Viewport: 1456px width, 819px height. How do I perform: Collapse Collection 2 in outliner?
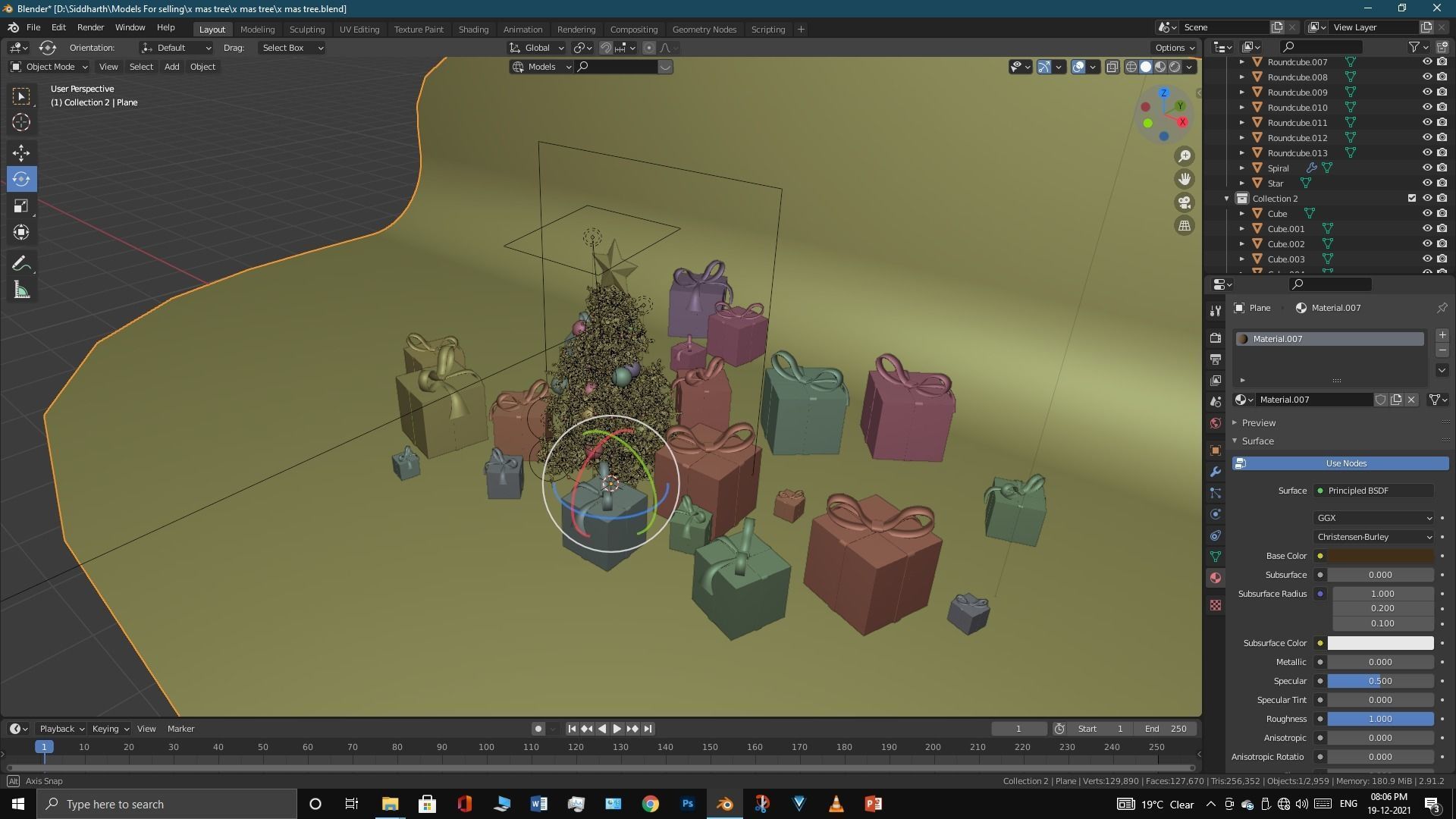(1226, 199)
